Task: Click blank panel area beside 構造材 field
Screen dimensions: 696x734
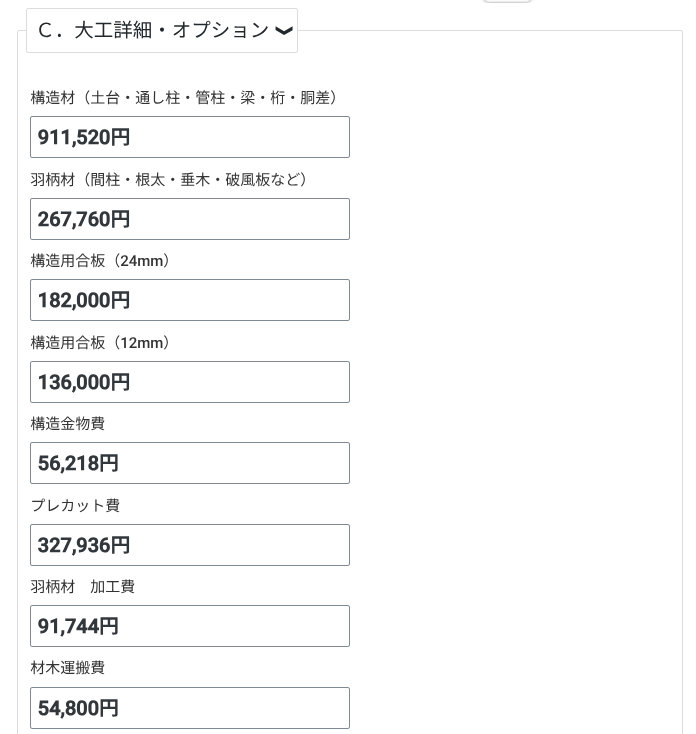Action: pyautogui.click(x=510, y=137)
